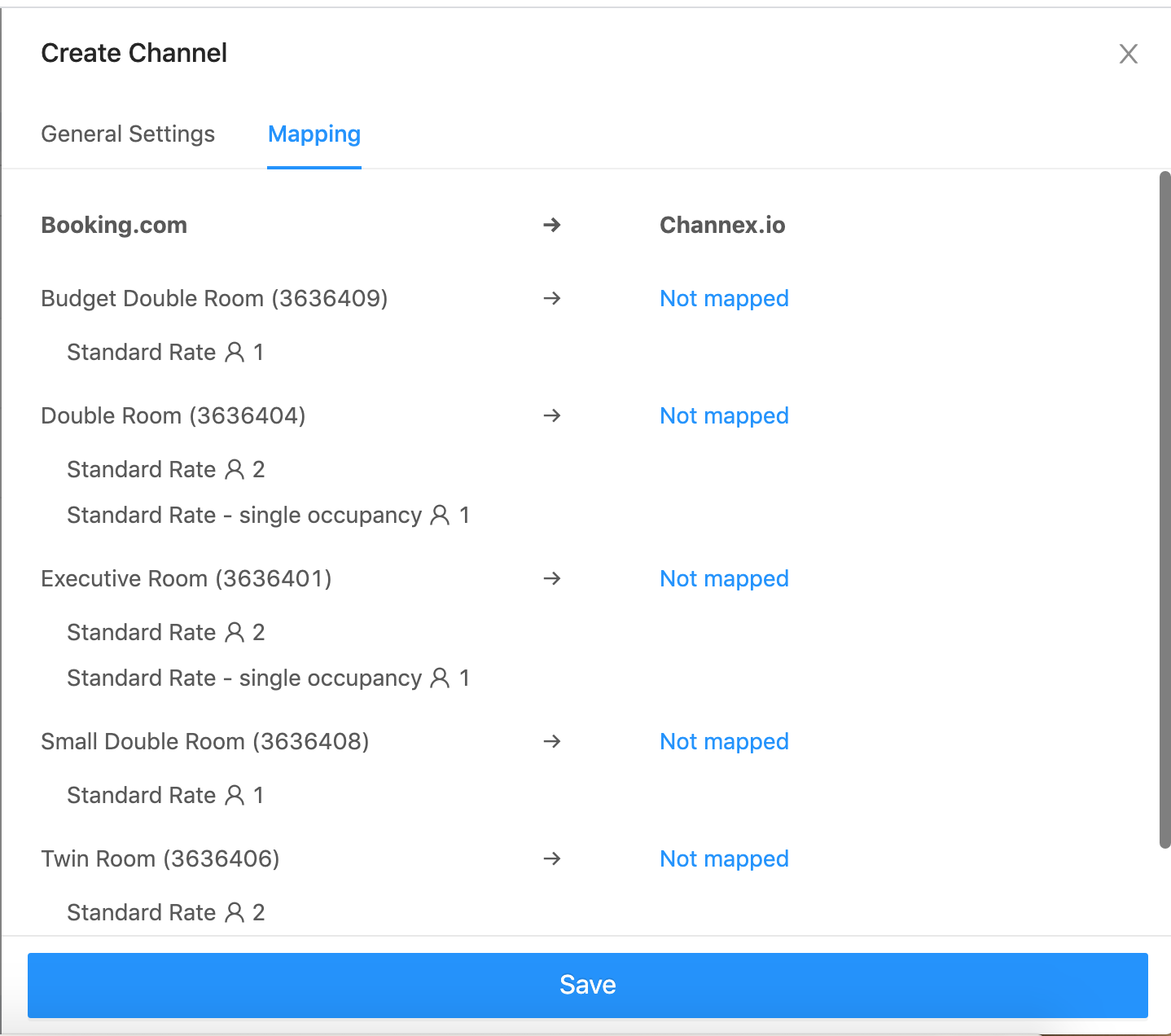The image size is (1171, 1036).
Task: Click Standard Rate under Small Double Room
Action: click(x=142, y=795)
